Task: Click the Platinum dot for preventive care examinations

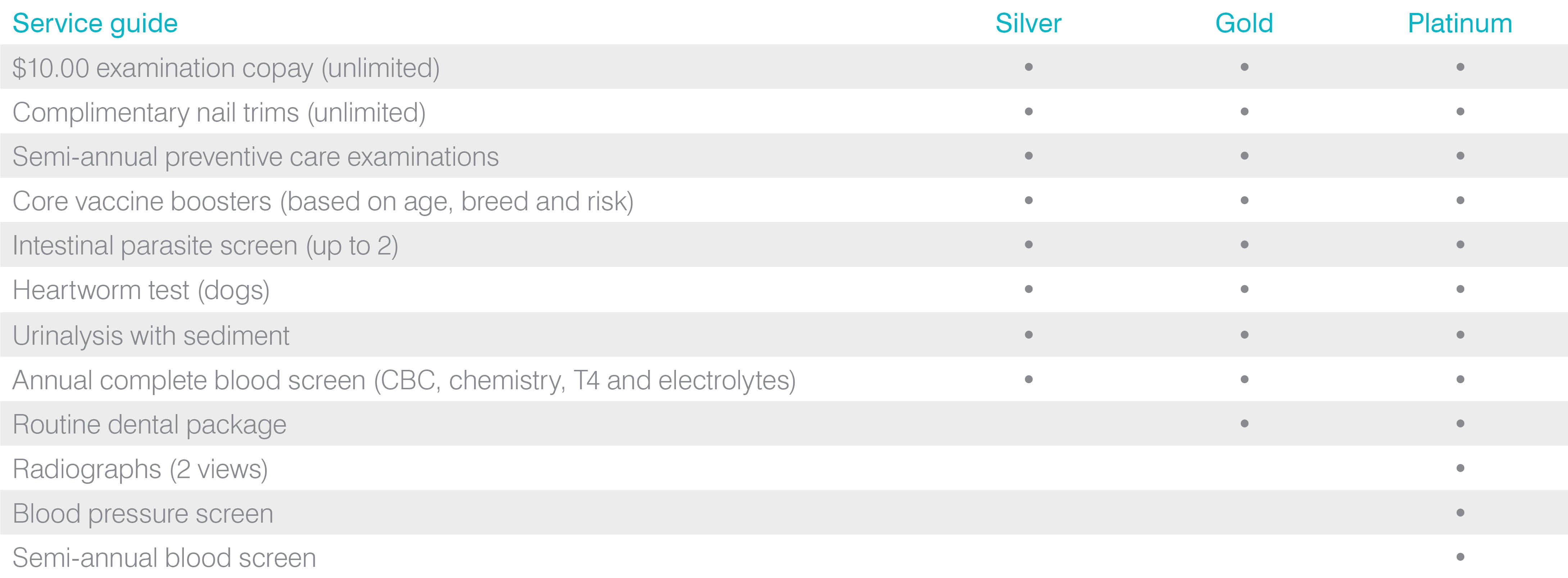Action: [1460, 156]
